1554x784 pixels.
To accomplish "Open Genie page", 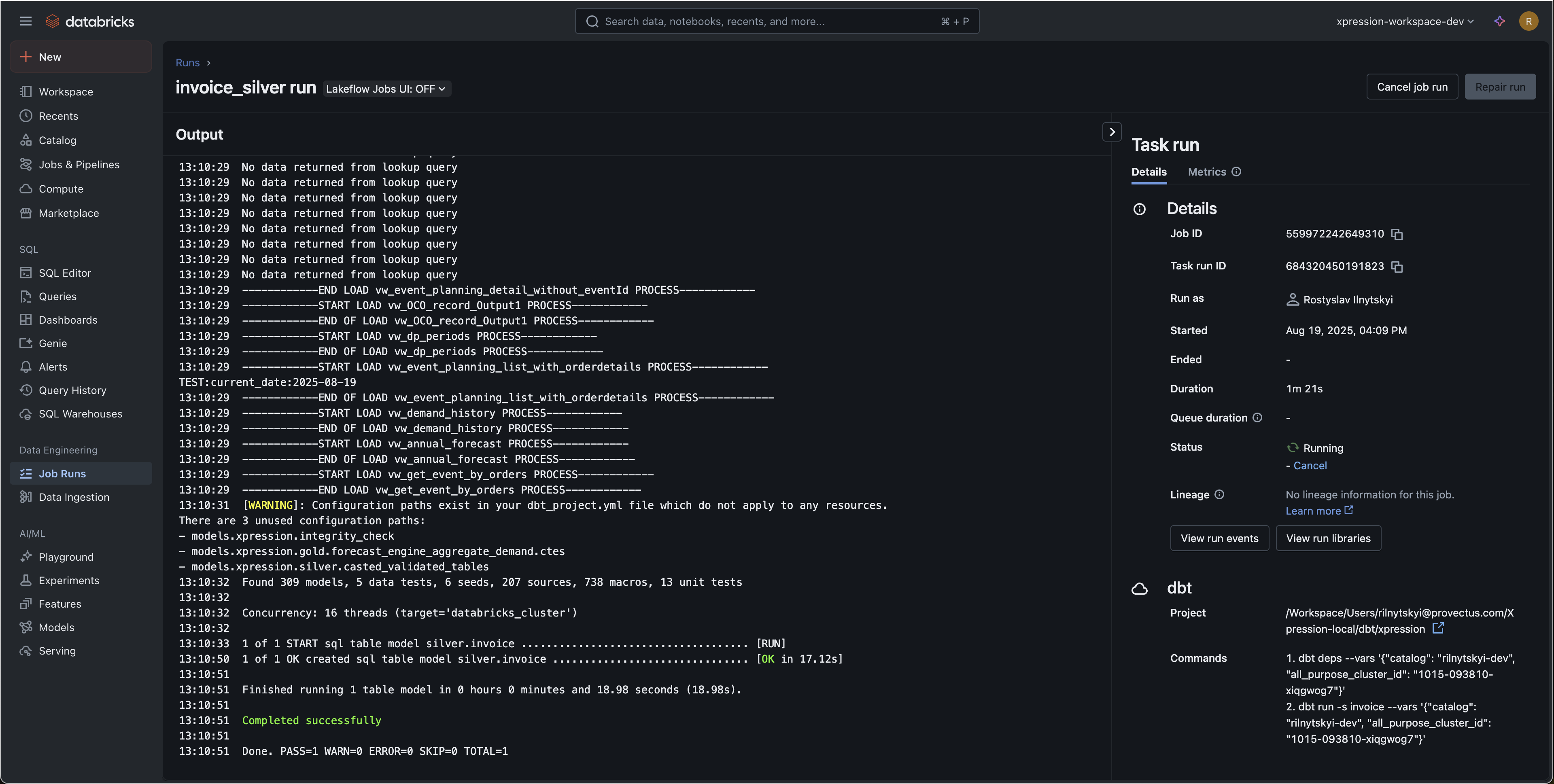I will click(x=81, y=343).
